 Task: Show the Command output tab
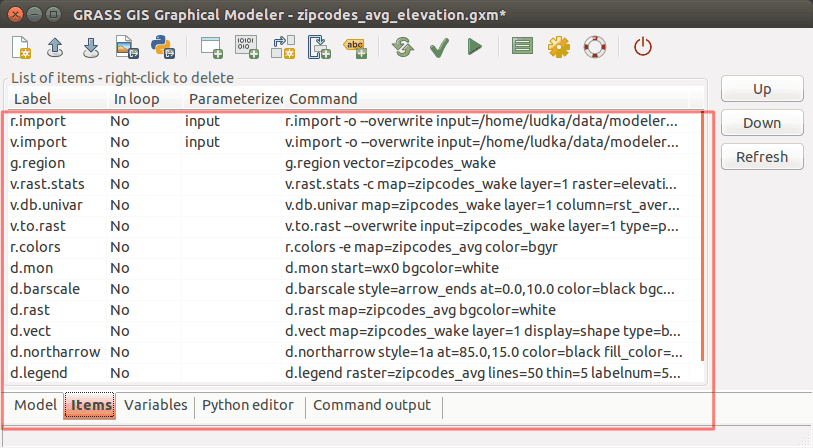coord(372,406)
